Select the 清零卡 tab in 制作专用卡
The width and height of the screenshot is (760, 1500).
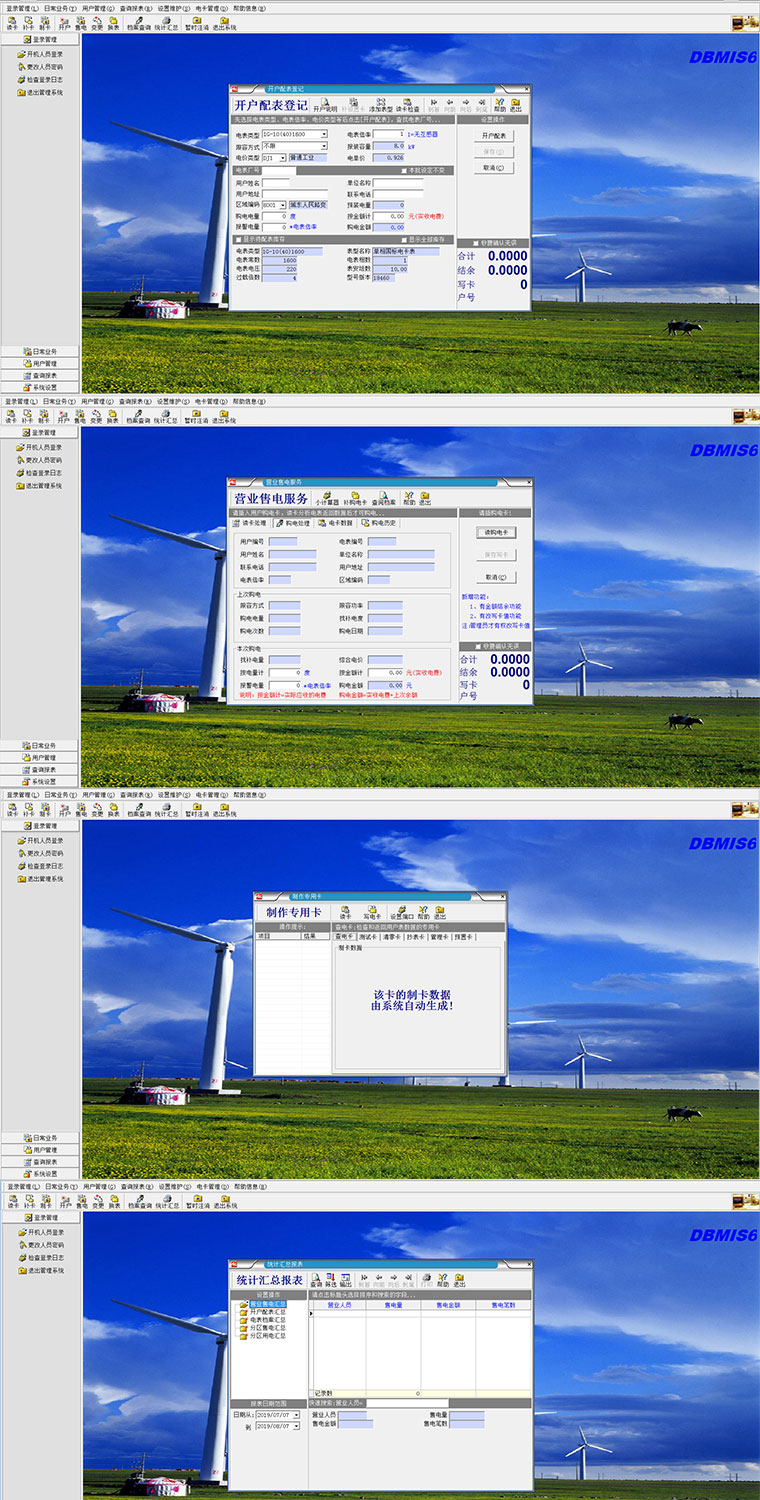point(393,937)
